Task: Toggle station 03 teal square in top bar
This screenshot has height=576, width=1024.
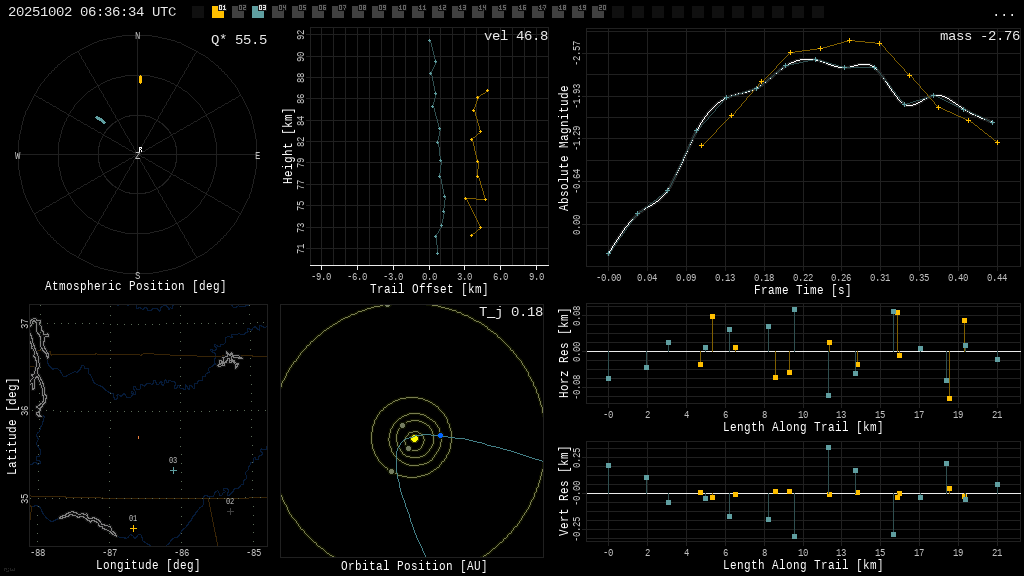Action: pos(258,12)
